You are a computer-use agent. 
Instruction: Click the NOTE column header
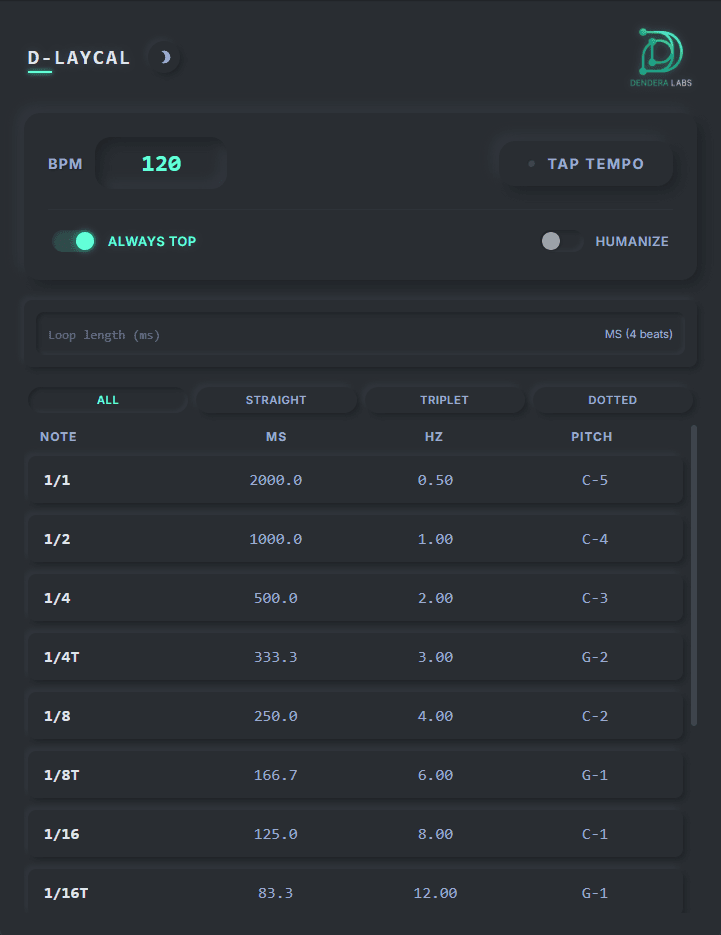[x=58, y=436]
